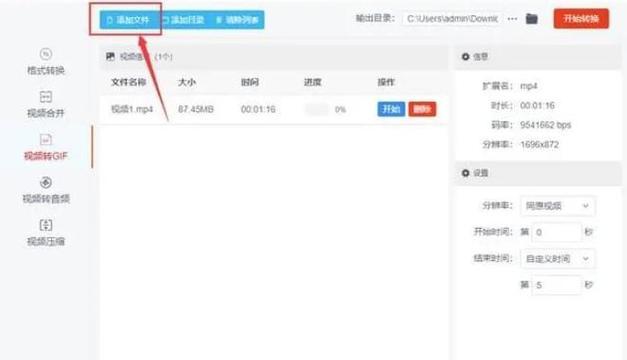Image resolution: width=627 pixels, height=360 pixels.
Task: Open the 分辨率 dropdown (同原视频)
Action: pos(557,206)
